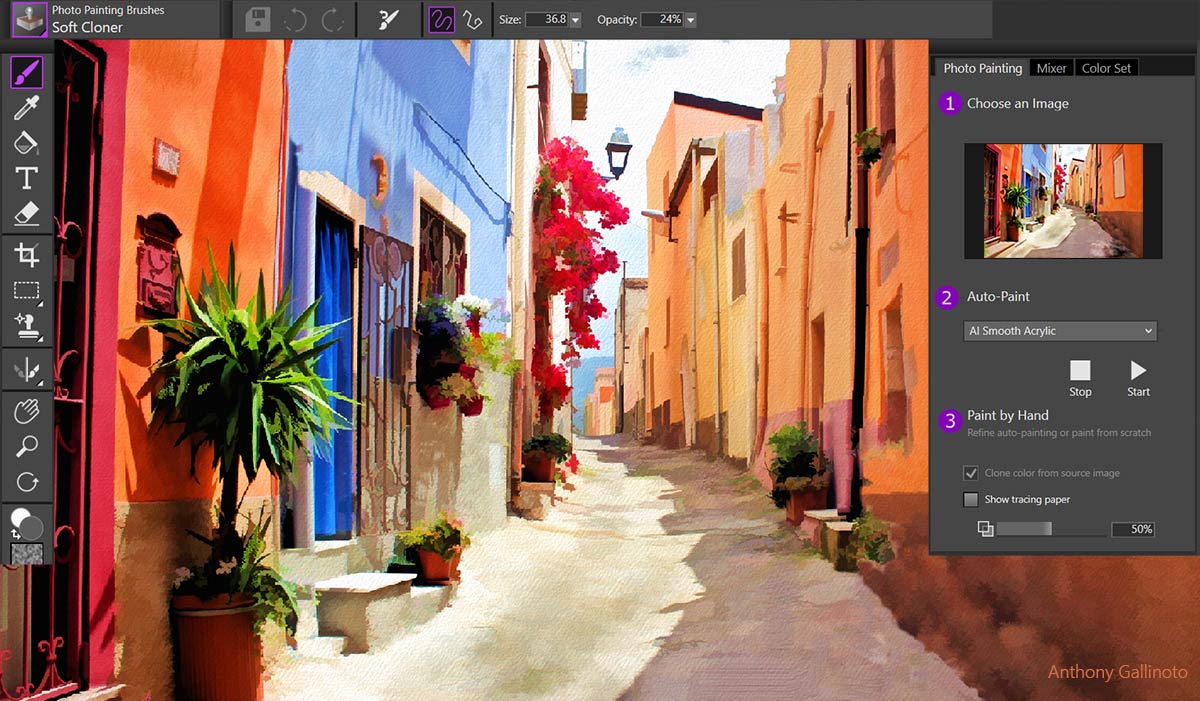The width and height of the screenshot is (1200, 701).
Task: Choose the Eraser tool
Action: (26, 213)
